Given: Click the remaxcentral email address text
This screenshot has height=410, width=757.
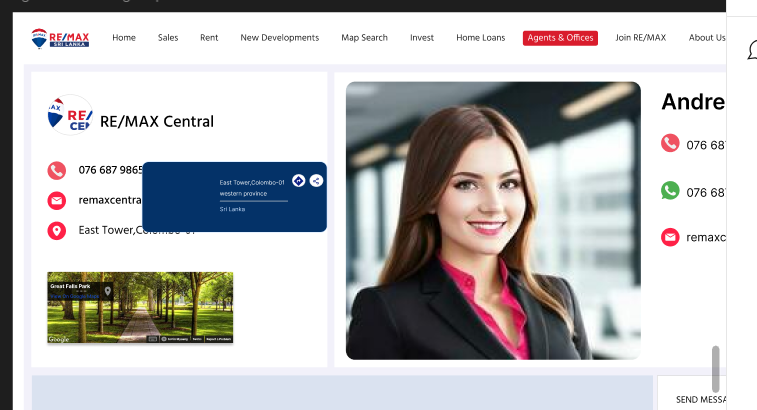Looking at the screenshot, I should pyautogui.click(x=110, y=200).
